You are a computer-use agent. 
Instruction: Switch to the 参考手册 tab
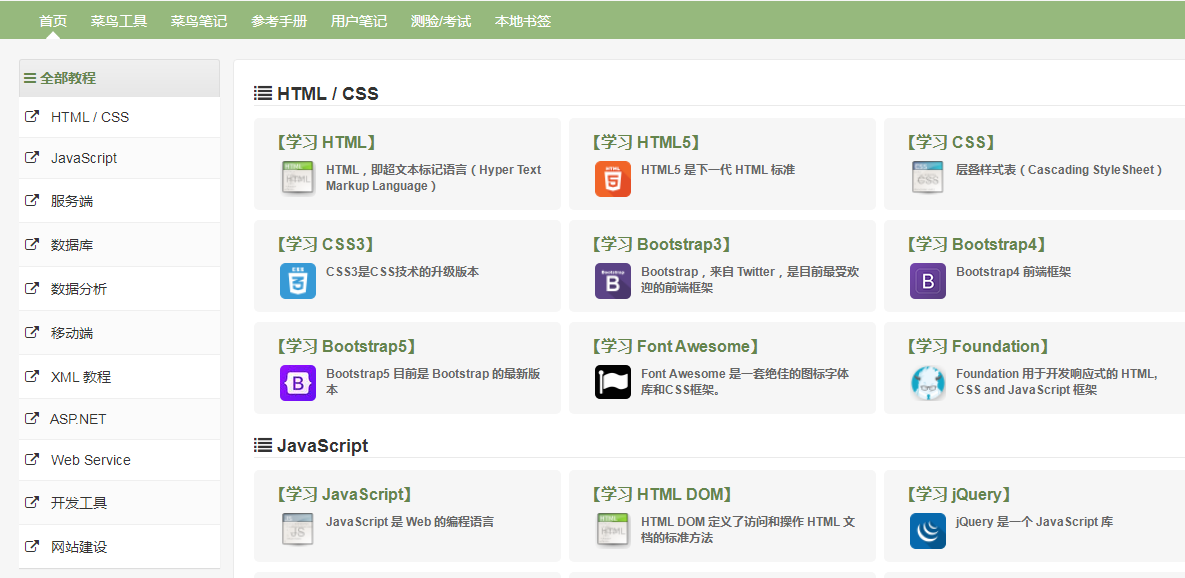(279, 21)
